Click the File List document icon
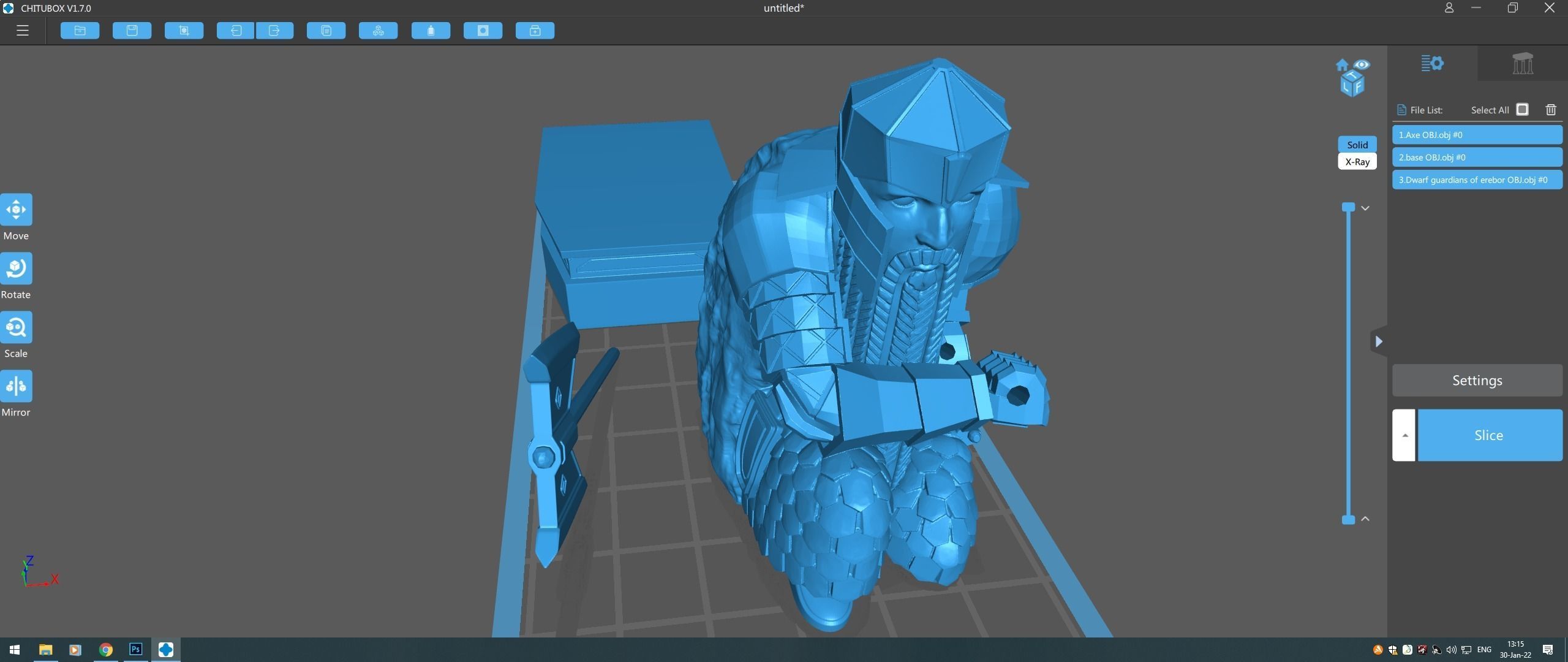Screen dimensions: 1568x662 tap(1401, 110)
